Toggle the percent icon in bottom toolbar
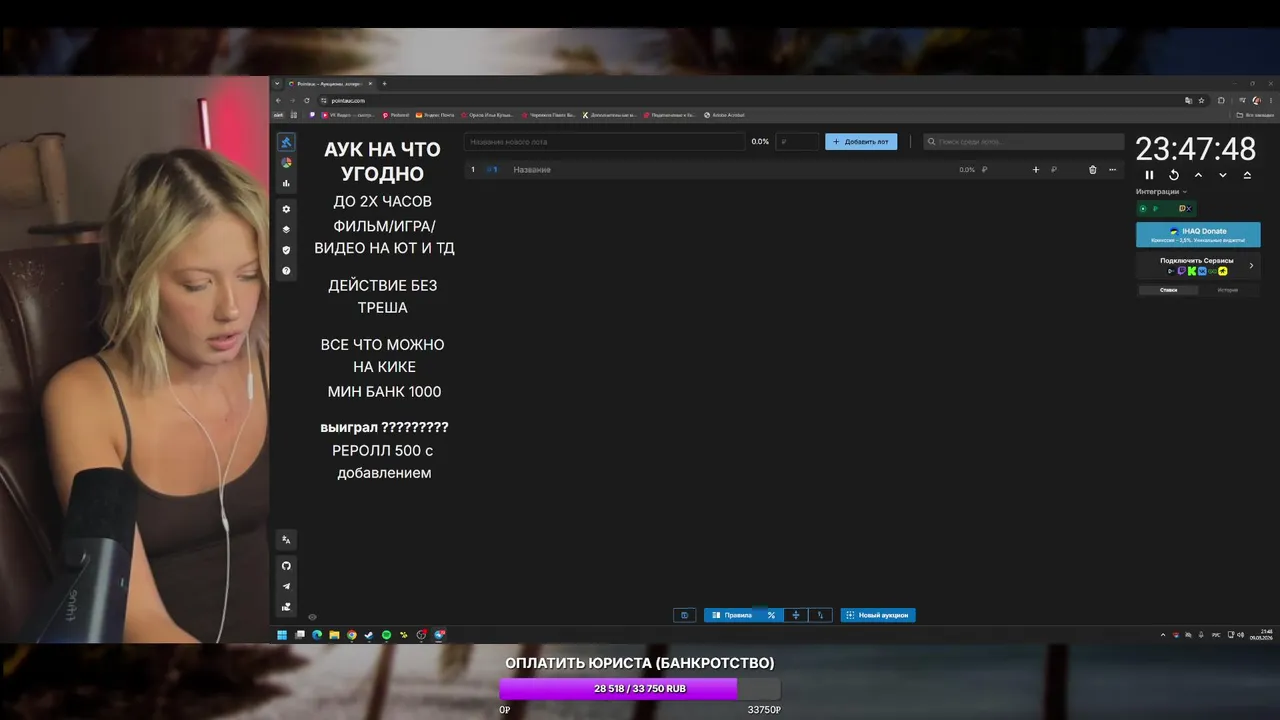The width and height of the screenshot is (1280, 720). pos(771,615)
